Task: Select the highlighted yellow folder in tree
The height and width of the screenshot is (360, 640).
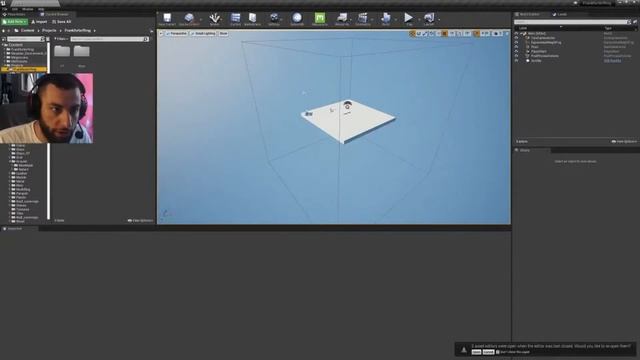Action: click(x=24, y=69)
